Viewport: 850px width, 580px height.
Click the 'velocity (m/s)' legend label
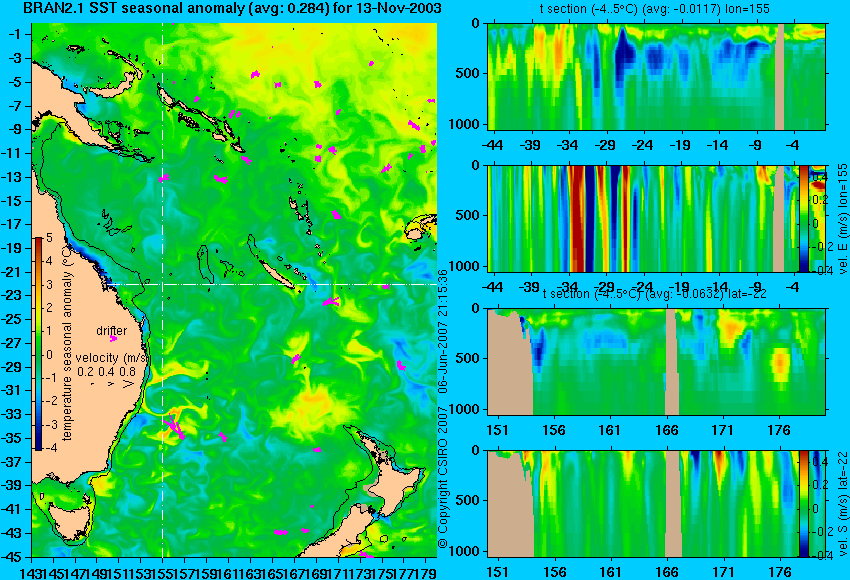click(x=112, y=358)
